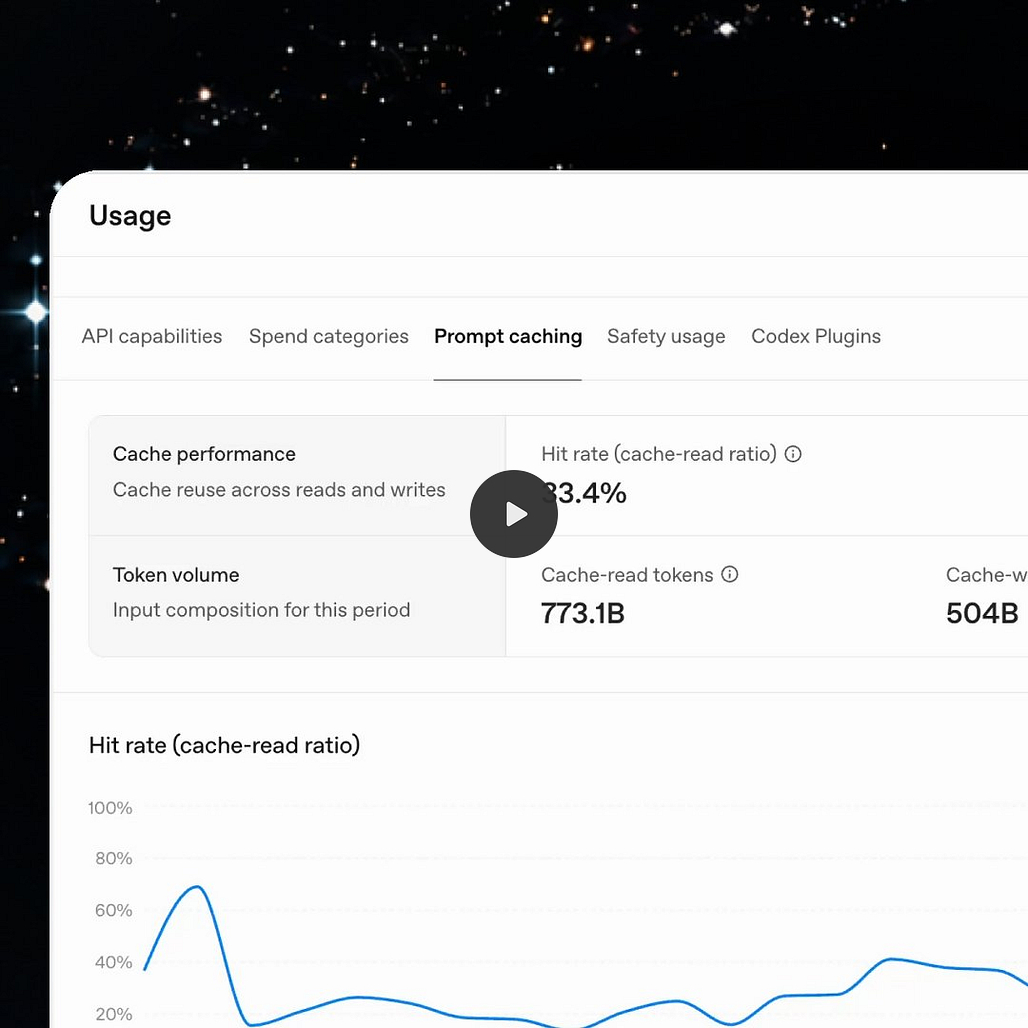
Task: Click the 504B cache-write value
Action: click(981, 614)
